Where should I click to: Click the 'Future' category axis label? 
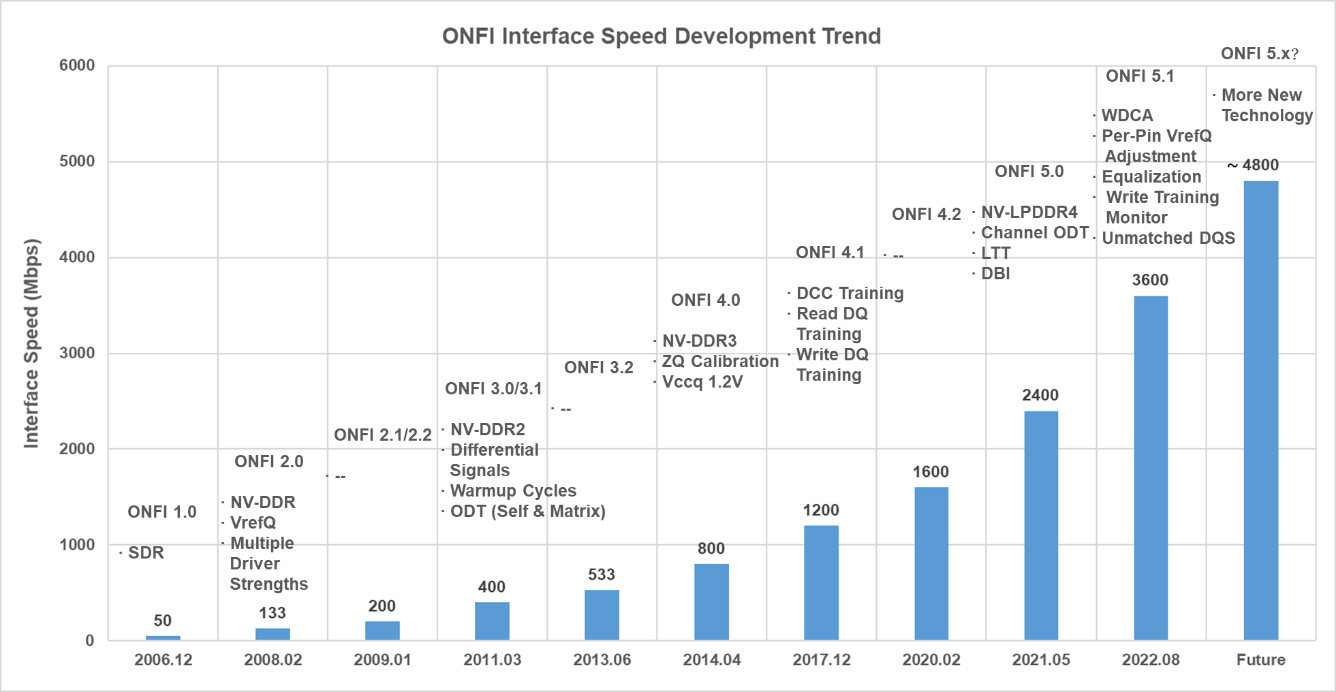pyautogui.click(x=1260, y=660)
